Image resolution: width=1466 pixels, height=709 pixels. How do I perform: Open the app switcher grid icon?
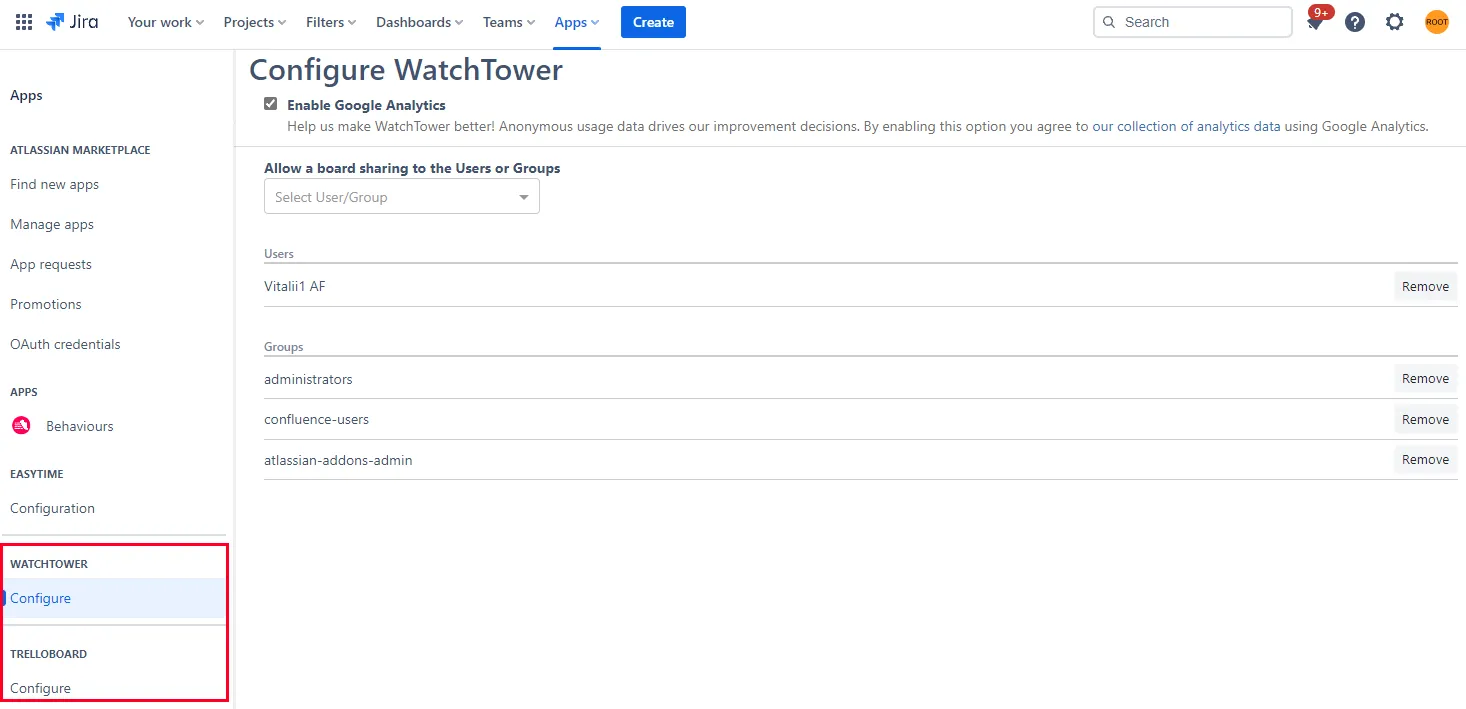tap(24, 22)
